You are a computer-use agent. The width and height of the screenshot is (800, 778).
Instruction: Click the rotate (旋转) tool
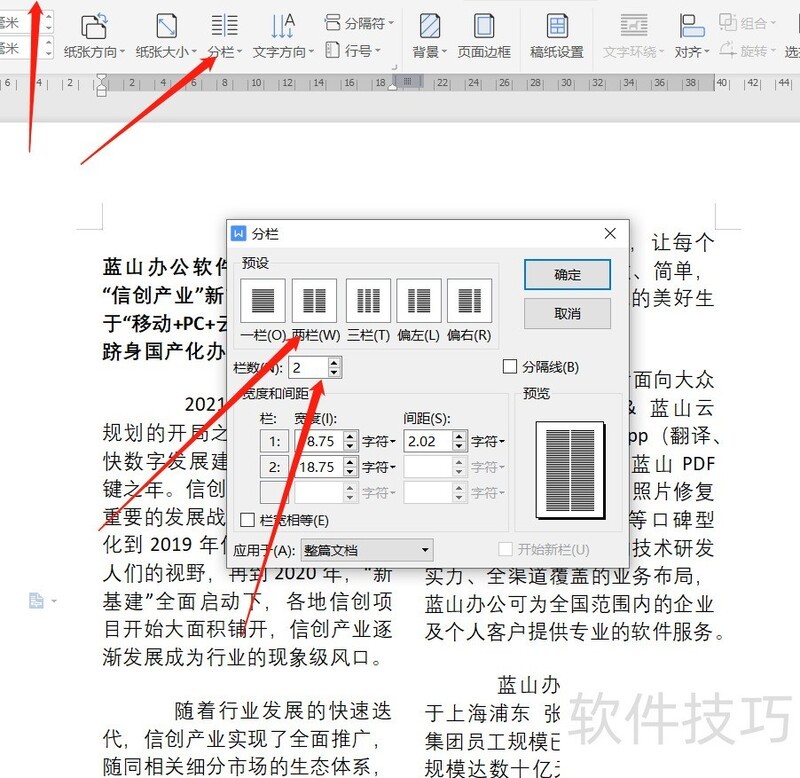[747, 50]
